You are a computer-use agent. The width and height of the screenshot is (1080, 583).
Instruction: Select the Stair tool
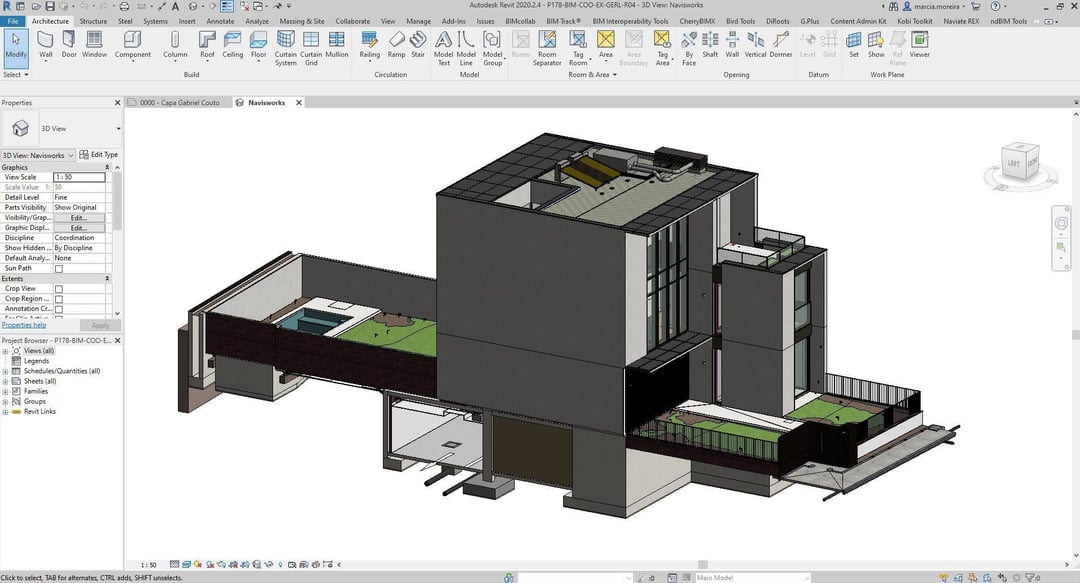[418, 45]
